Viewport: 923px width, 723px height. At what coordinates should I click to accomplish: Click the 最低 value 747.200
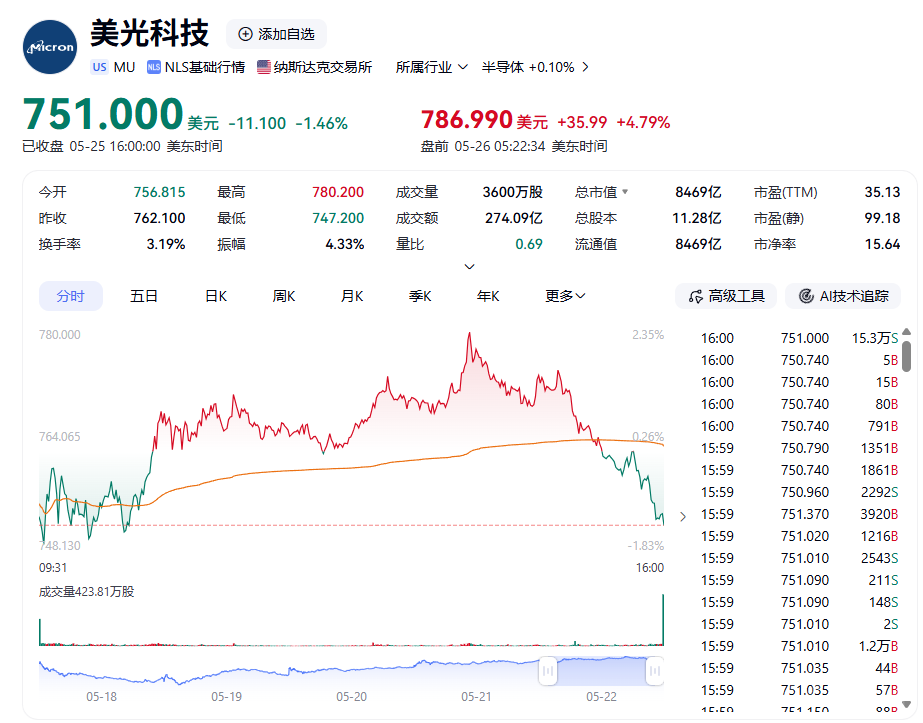tap(338, 218)
